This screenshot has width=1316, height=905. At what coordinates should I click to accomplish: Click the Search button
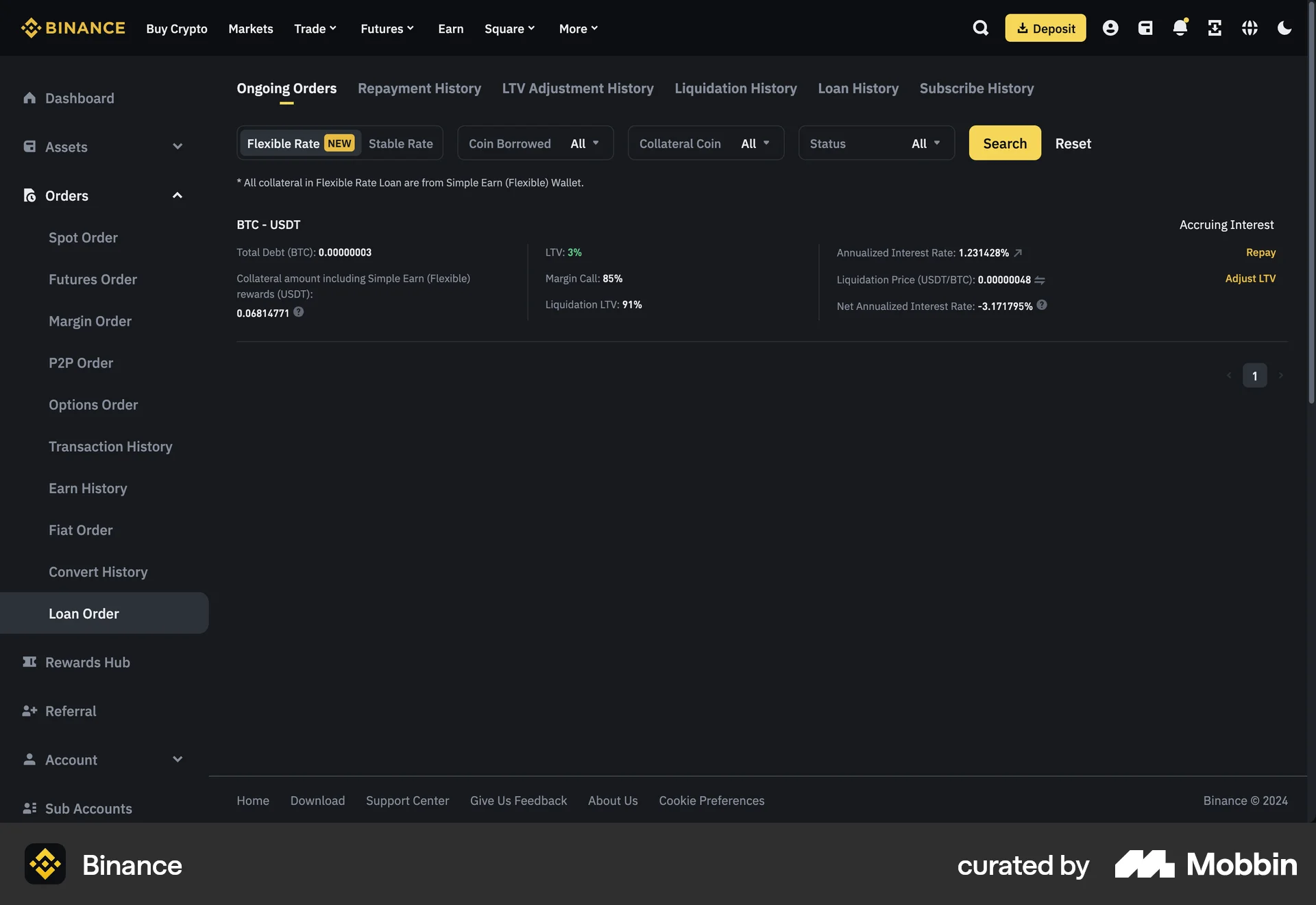pyautogui.click(x=1004, y=143)
